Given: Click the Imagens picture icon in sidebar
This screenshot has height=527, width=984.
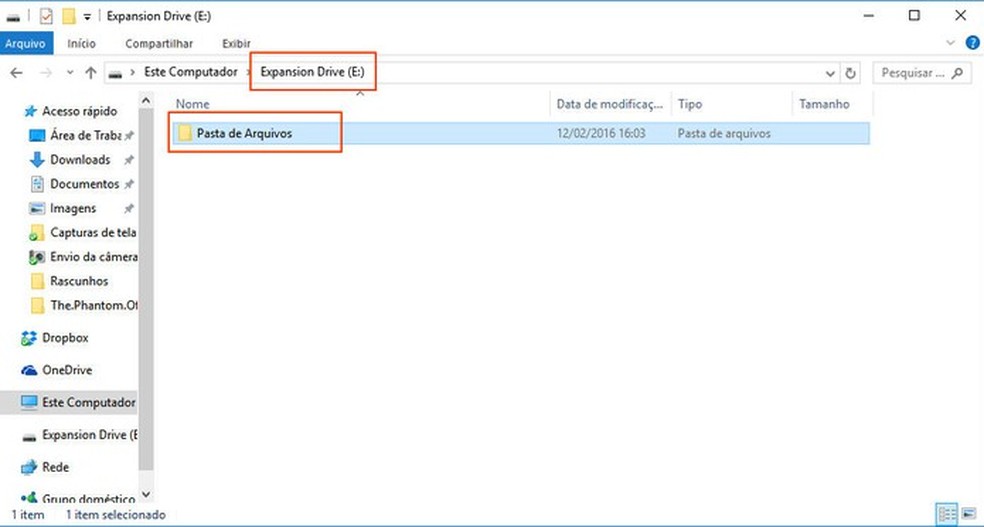Looking at the screenshot, I should tap(38, 209).
